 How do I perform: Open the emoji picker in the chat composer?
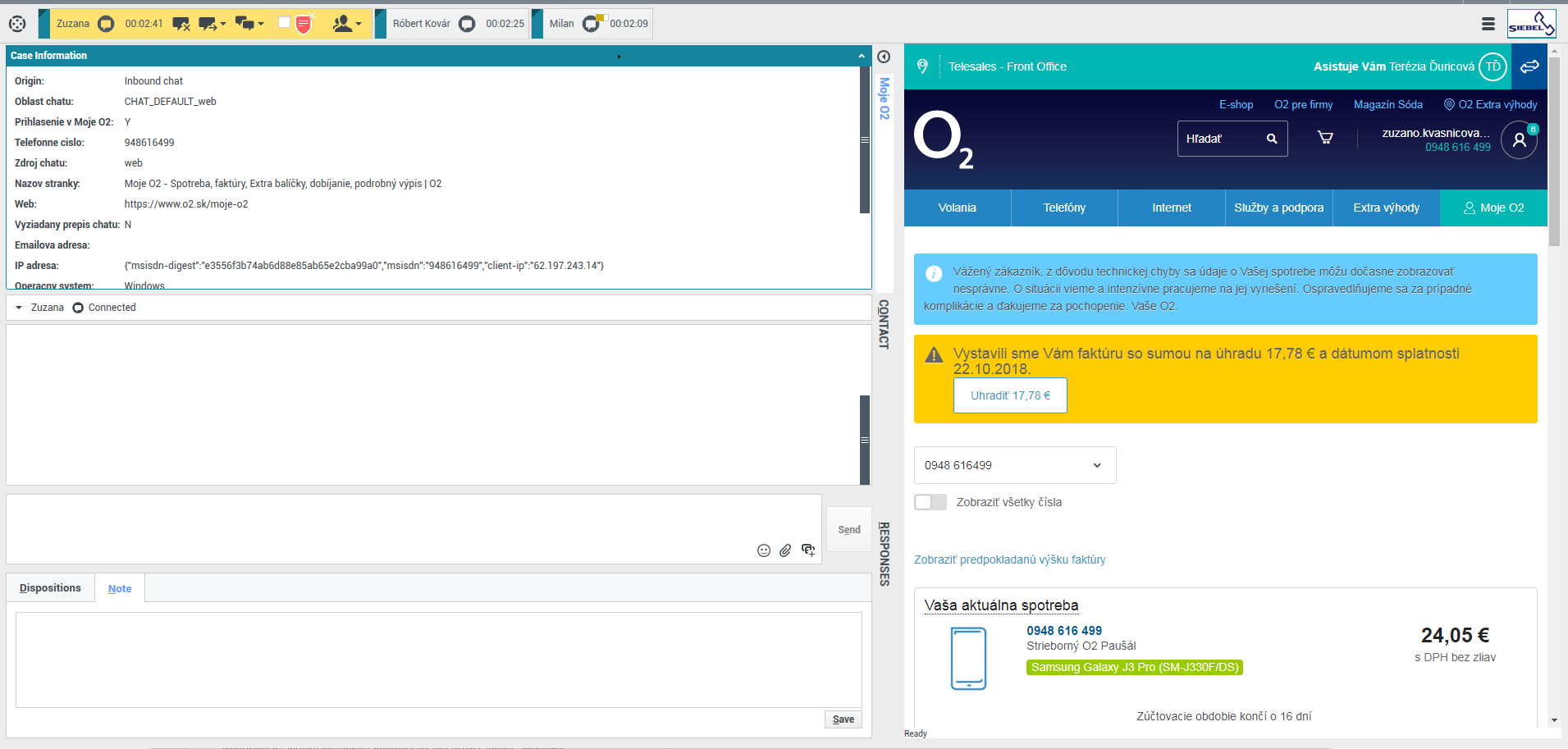pos(763,550)
